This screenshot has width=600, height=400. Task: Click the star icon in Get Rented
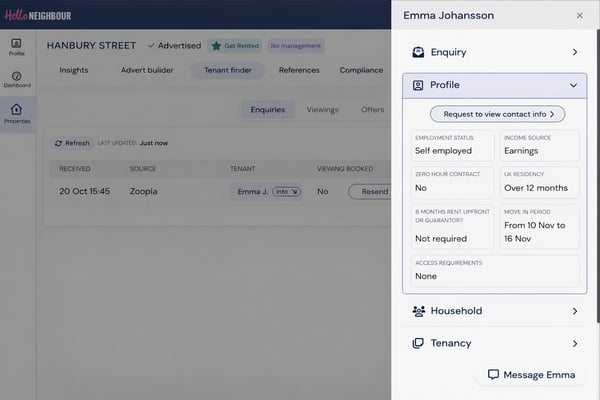click(216, 46)
